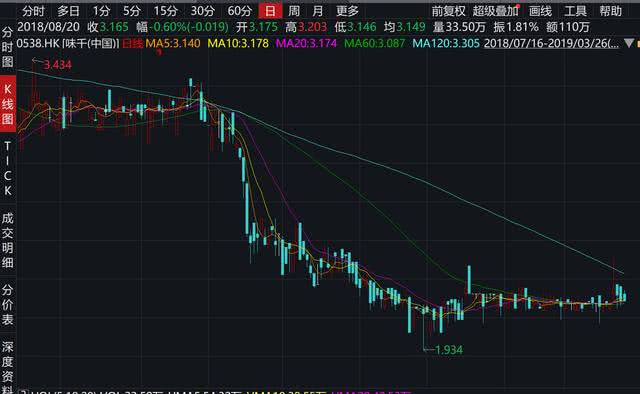Click the MA20:3.174 indicator label

pyautogui.click(x=306, y=43)
